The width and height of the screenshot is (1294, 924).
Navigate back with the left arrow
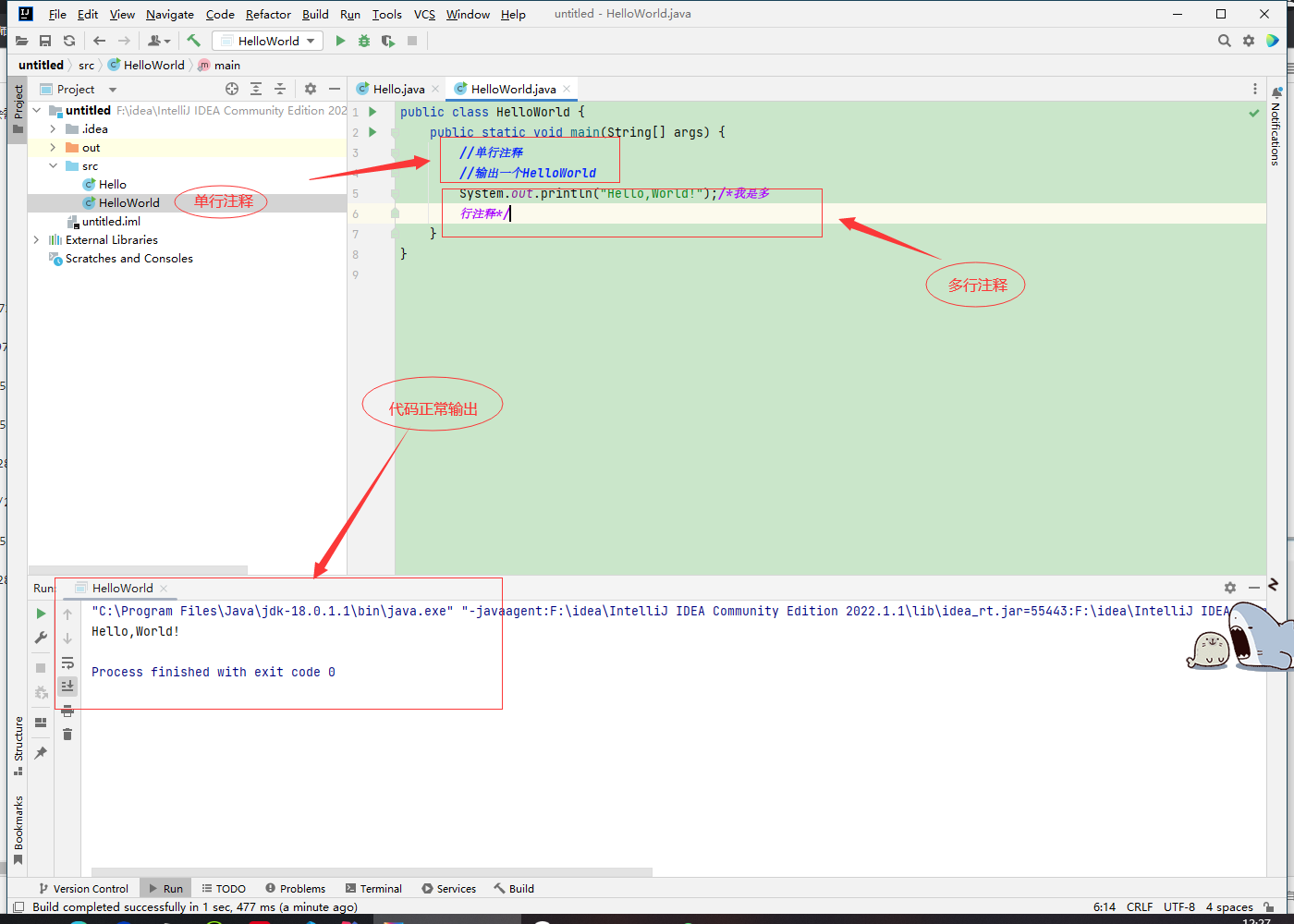100,41
